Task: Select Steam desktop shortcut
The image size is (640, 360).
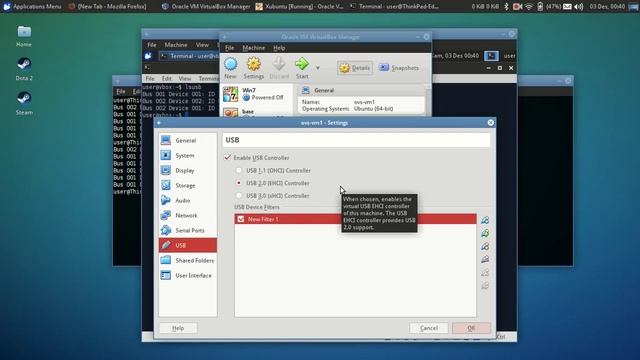Action: [x=24, y=104]
